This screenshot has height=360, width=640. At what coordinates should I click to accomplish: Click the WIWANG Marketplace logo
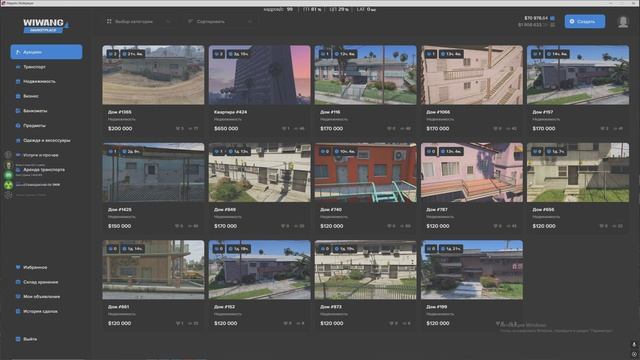(x=46, y=25)
